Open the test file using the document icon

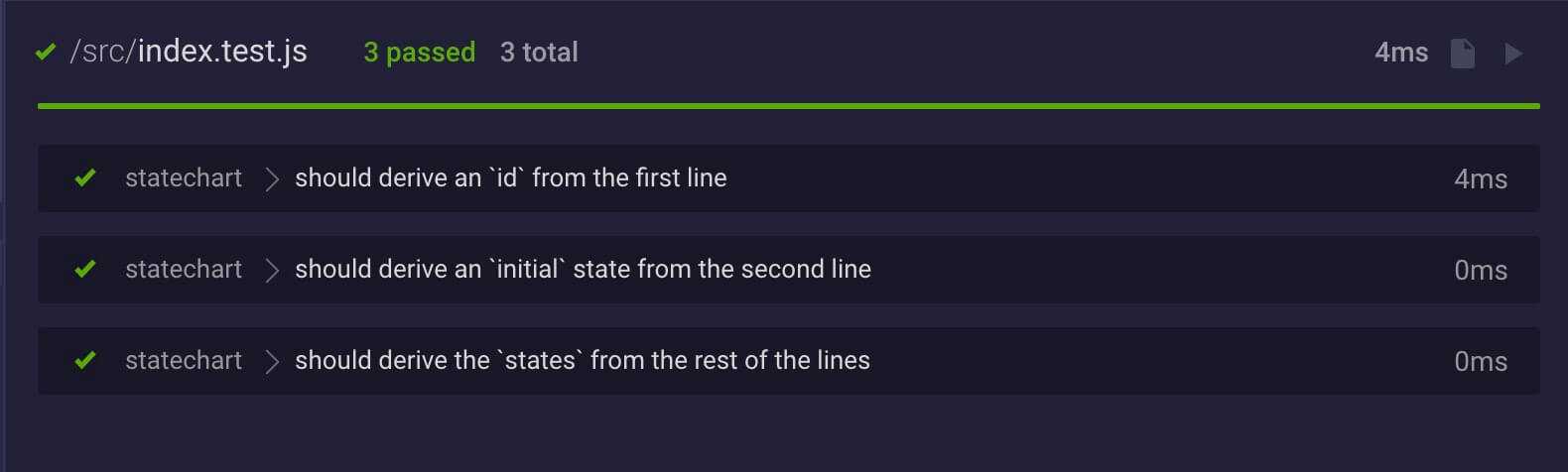[1462, 54]
